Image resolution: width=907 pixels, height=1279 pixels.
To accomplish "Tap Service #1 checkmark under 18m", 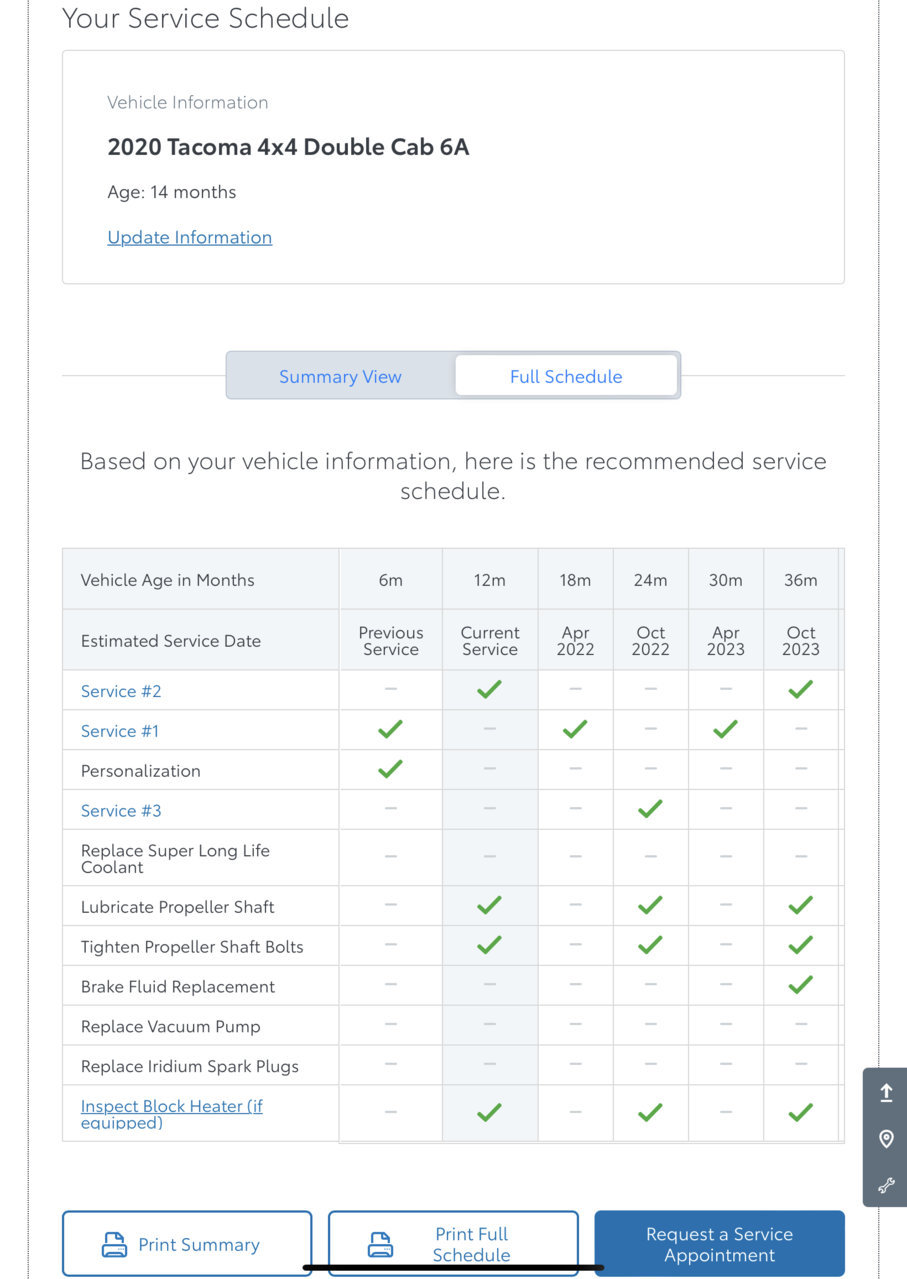I will click(x=575, y=729).
